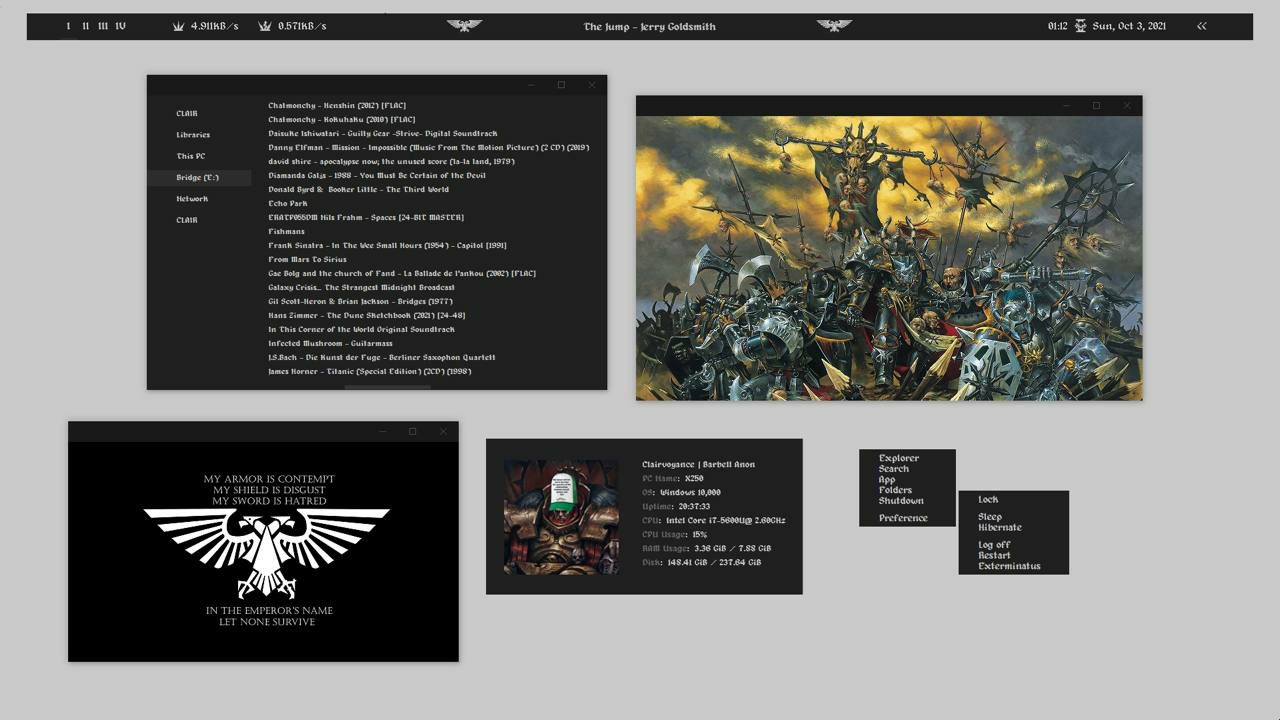Select Gil Scott-Heron Bridges (1977) folder

(360, 301)
